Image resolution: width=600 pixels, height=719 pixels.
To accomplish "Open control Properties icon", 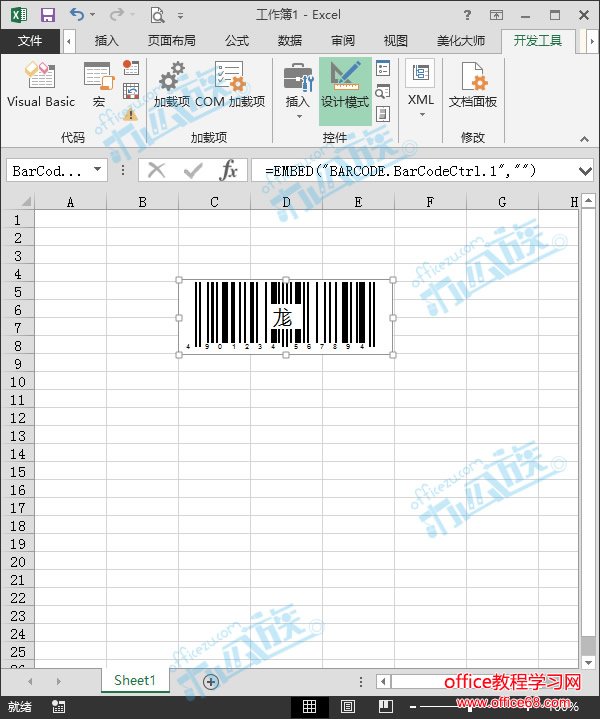I will point(383,68).
